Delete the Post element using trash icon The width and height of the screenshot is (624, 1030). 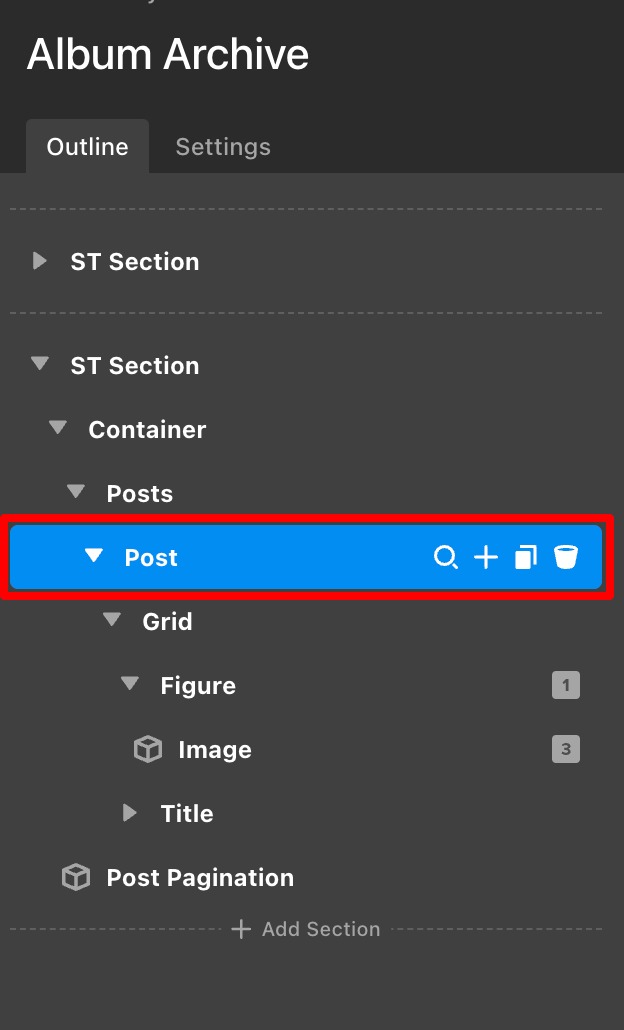pyautogui.click(x=566, y=557)
